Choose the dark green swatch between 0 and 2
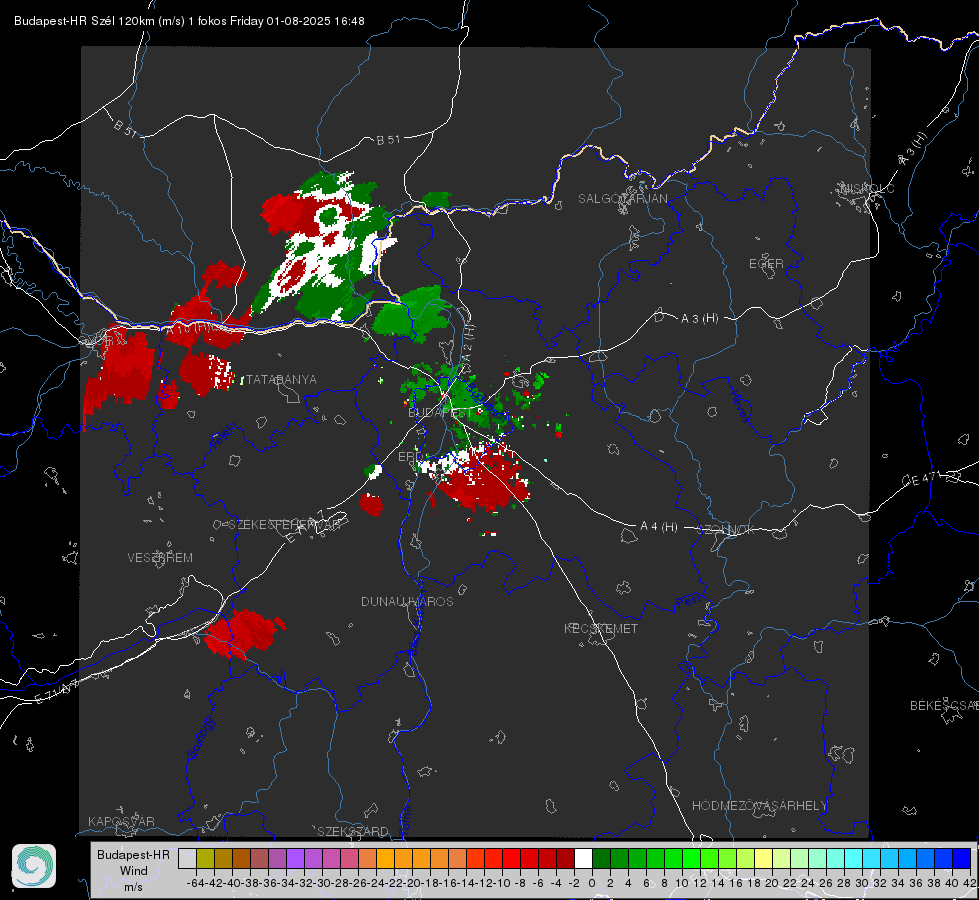 601,859
